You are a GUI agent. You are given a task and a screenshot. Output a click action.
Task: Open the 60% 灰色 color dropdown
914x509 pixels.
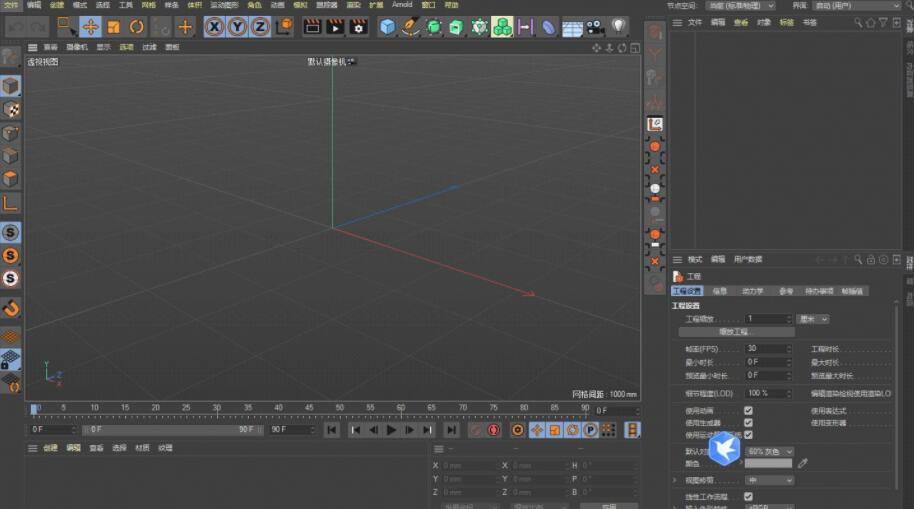click(x=770, y=451)
